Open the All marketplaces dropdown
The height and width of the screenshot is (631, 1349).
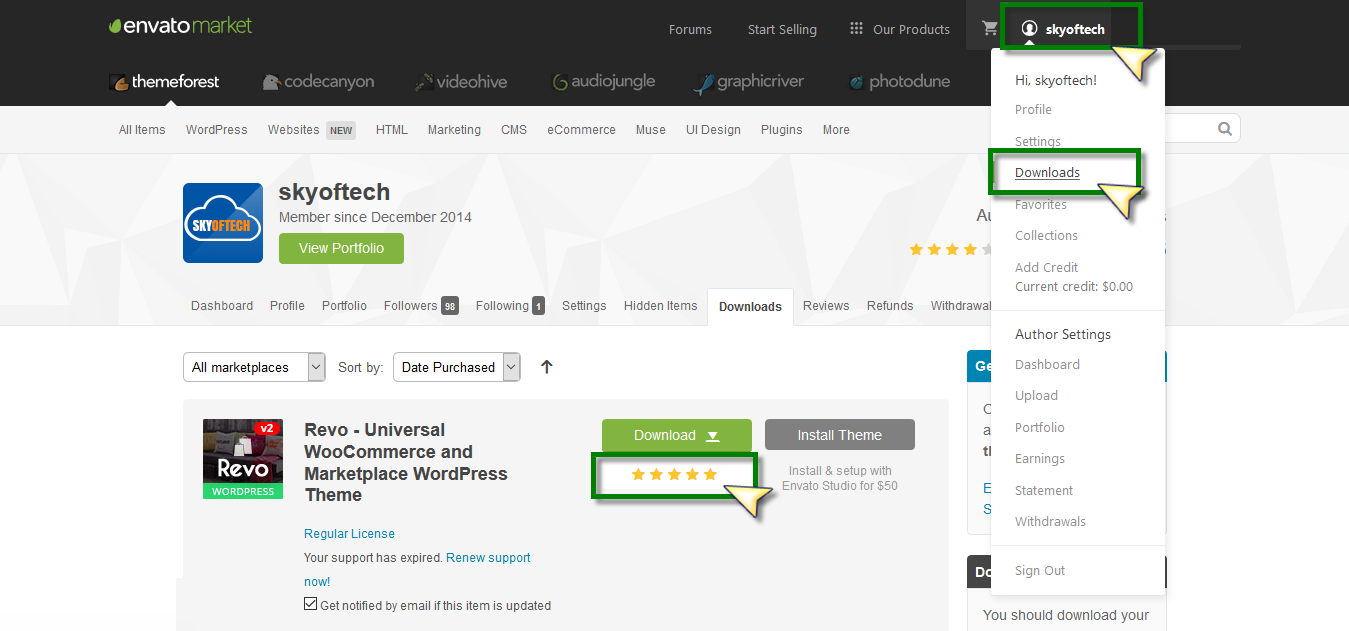(254, 367)
